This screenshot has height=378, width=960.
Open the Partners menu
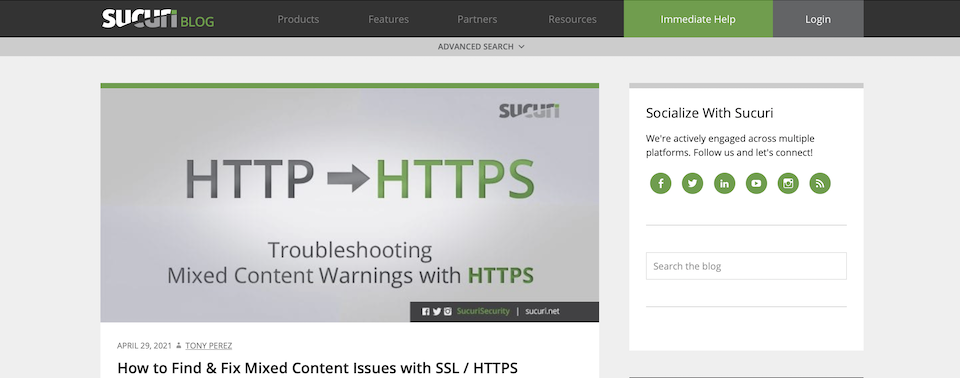[477, 19]
